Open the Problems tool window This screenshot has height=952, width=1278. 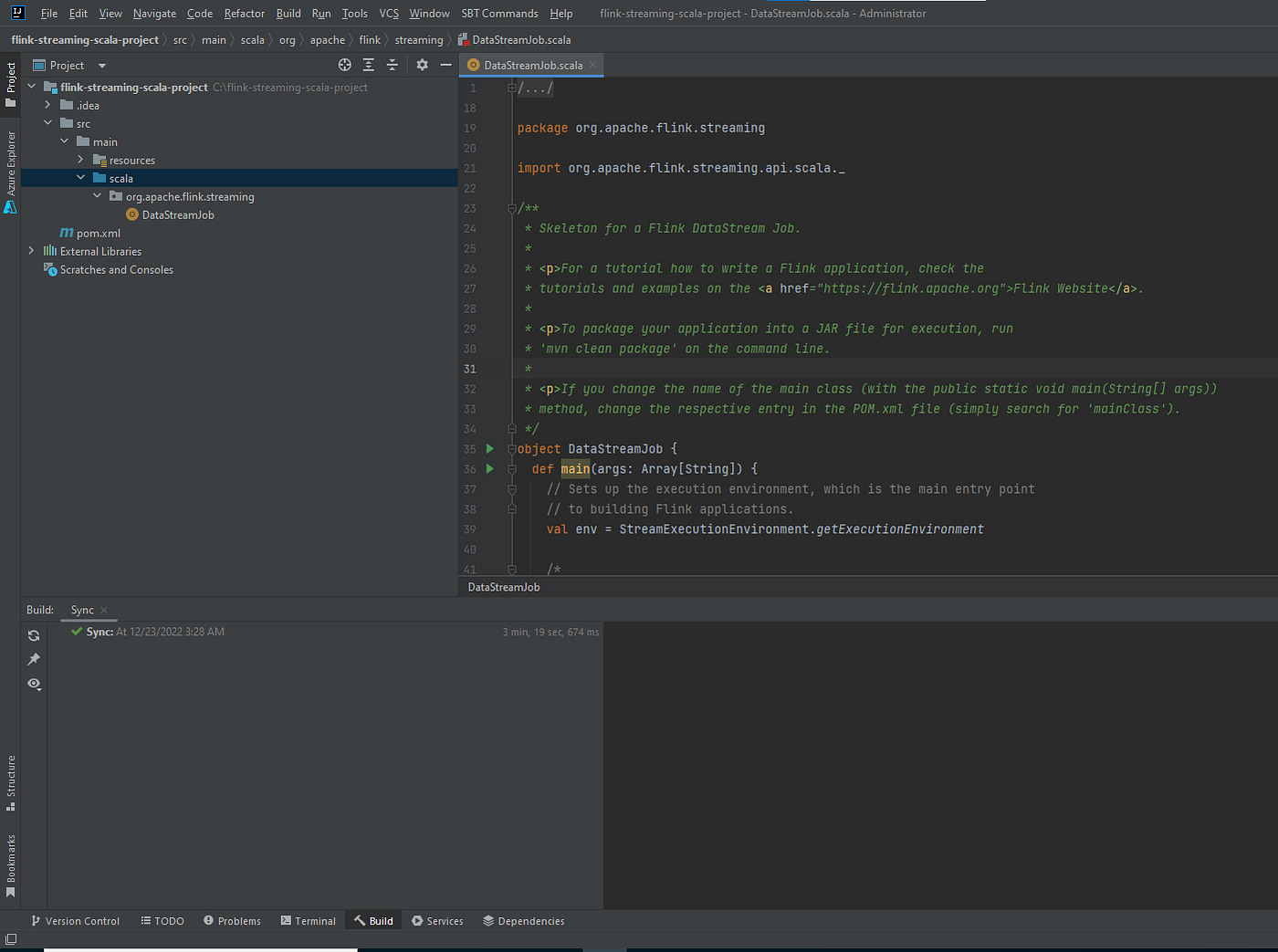click(x=232, y=921)
